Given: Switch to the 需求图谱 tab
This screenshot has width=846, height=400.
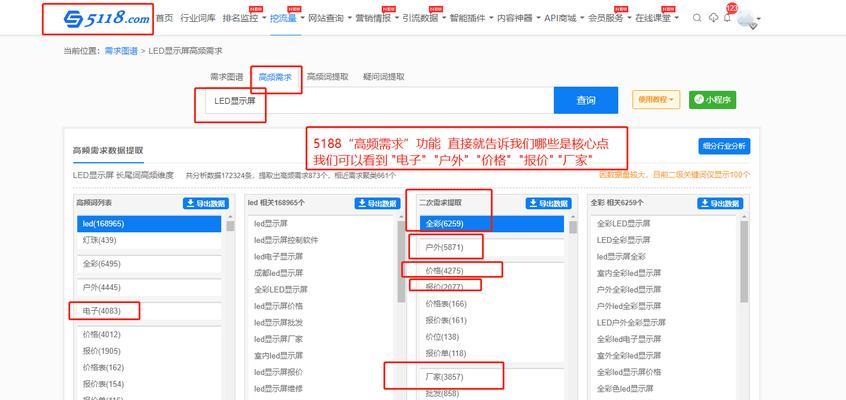Looking at the screenshot, I should 227,77.
